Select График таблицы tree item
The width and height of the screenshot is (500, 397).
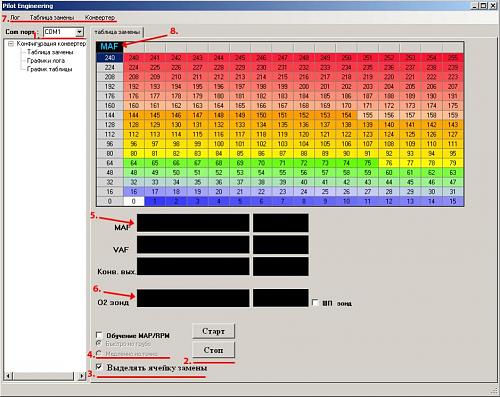[49, 69]
